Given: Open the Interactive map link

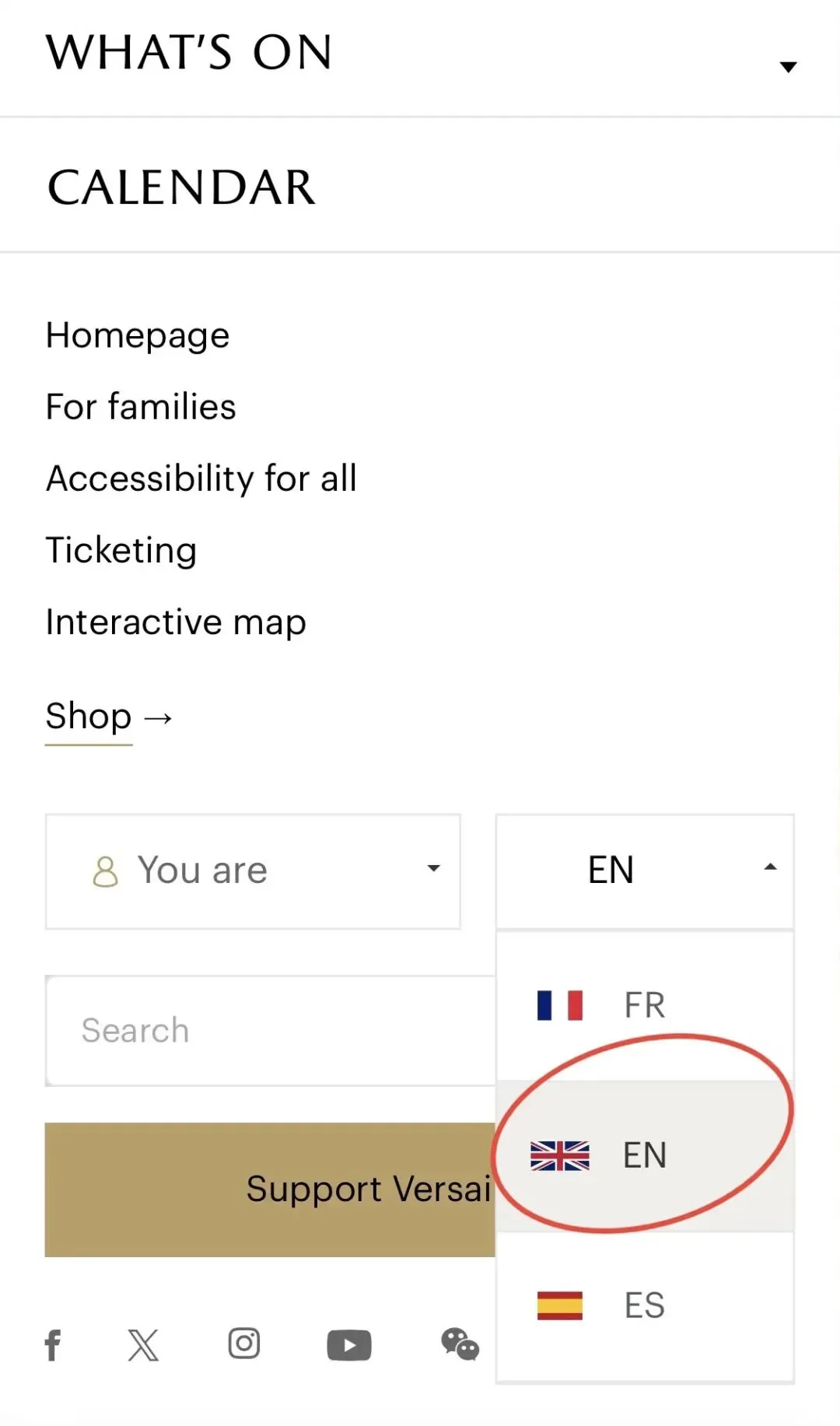Looking at the screenshot, I should point(176,622).
